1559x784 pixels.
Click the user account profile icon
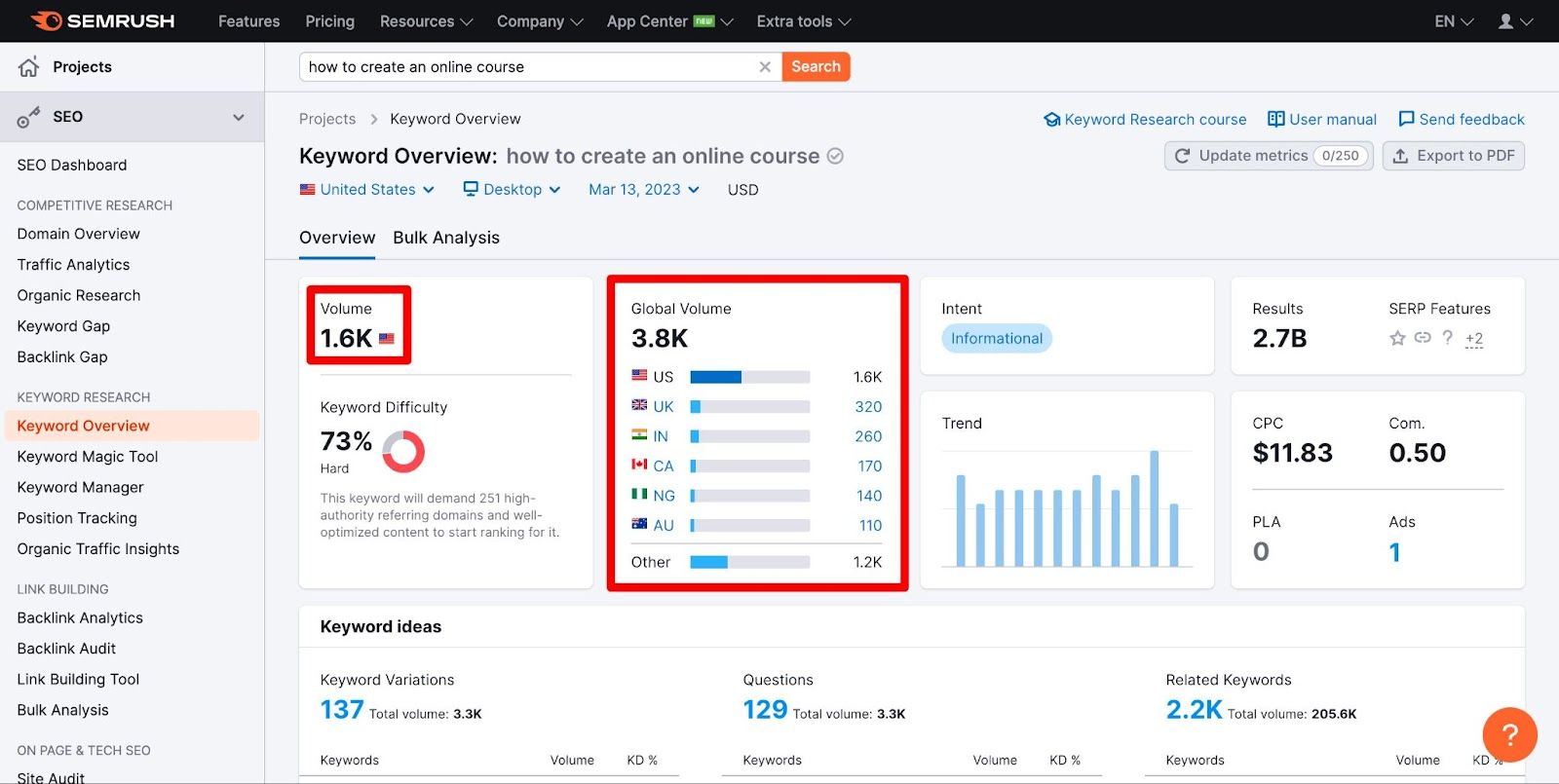[x=1505, y=20]
